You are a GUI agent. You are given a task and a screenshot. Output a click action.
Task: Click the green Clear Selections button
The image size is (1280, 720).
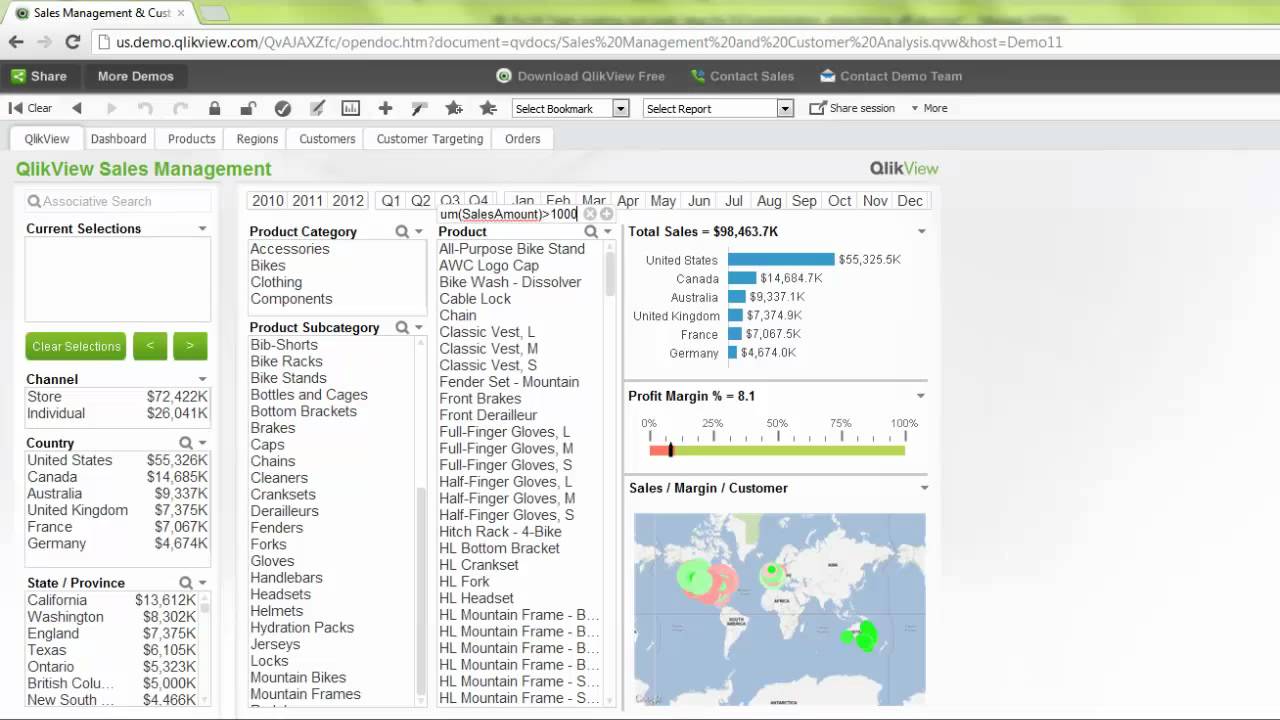coord(76,346)
